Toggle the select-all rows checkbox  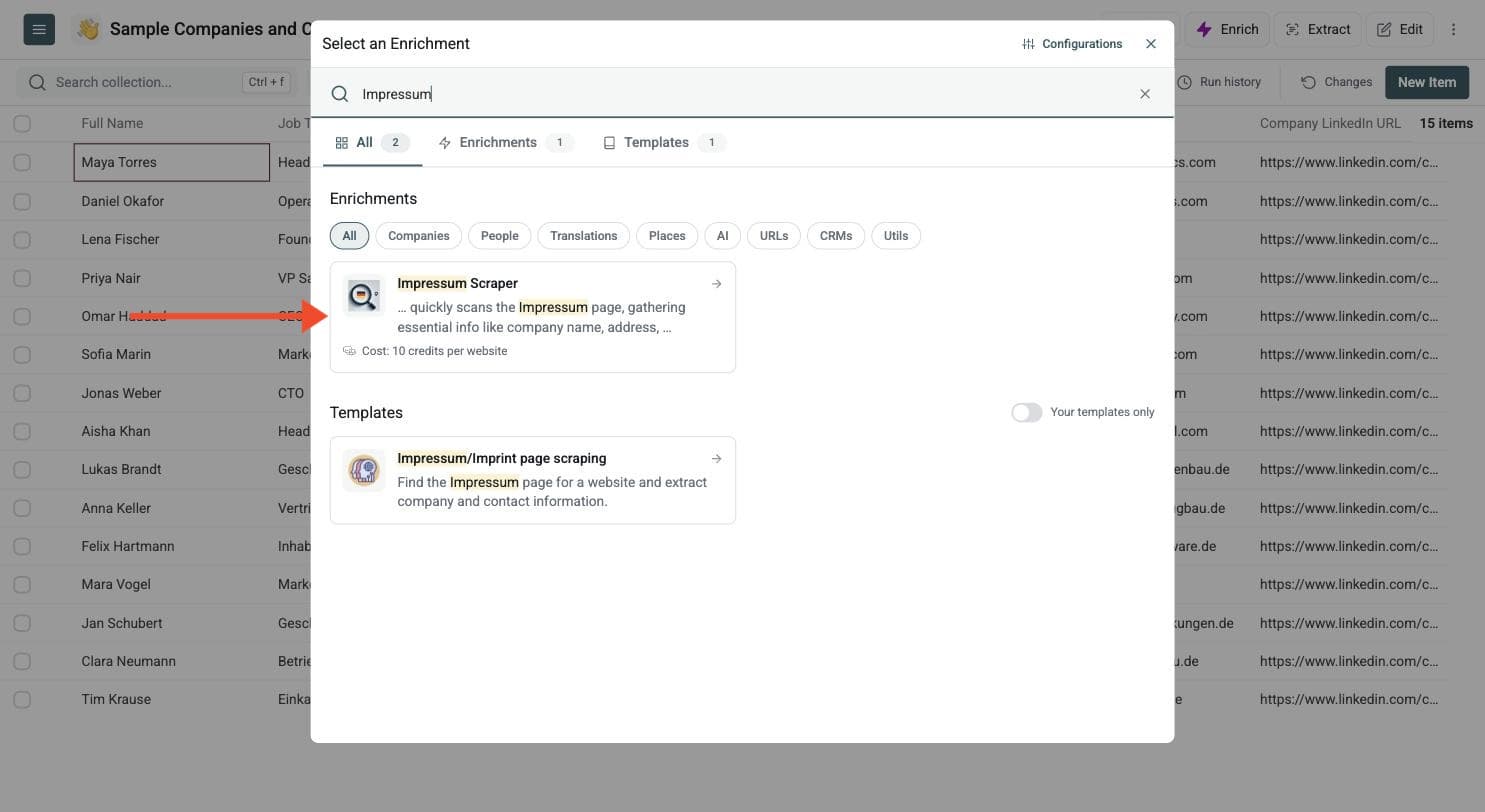pyautogui.click(x=22, y=124)
